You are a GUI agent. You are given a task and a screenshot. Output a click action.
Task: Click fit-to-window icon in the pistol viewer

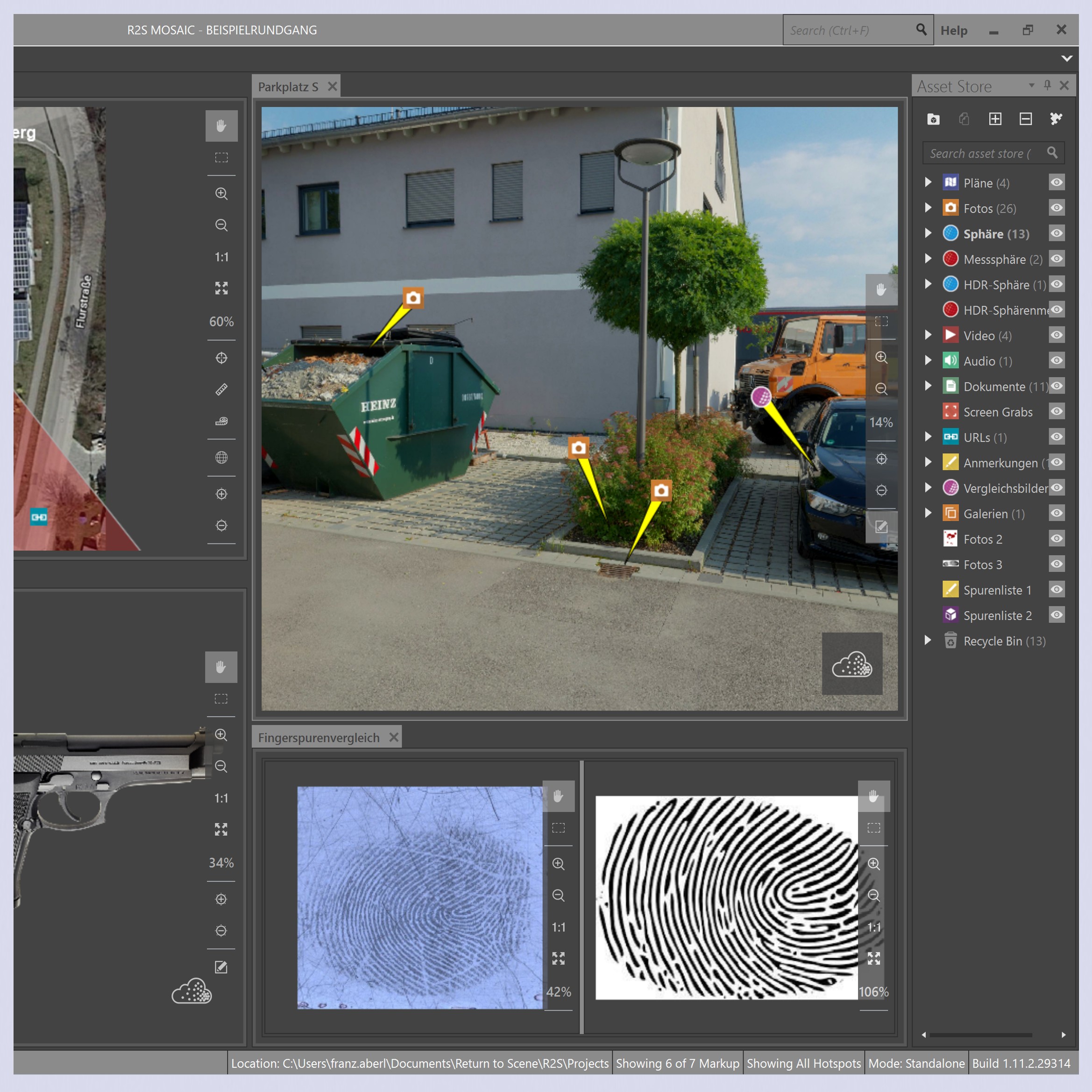pos(221,829)
